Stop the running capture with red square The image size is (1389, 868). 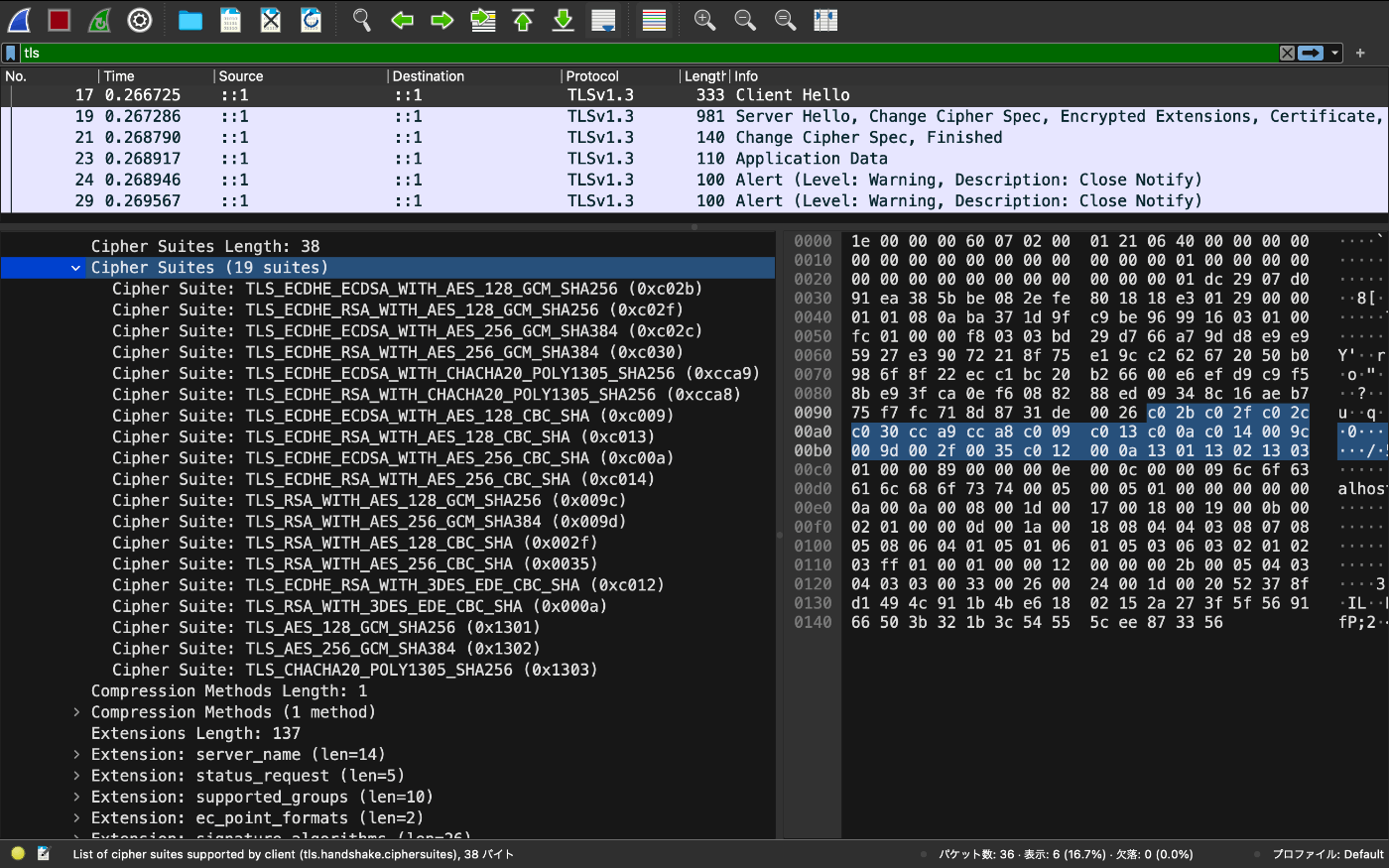(60, 20)
